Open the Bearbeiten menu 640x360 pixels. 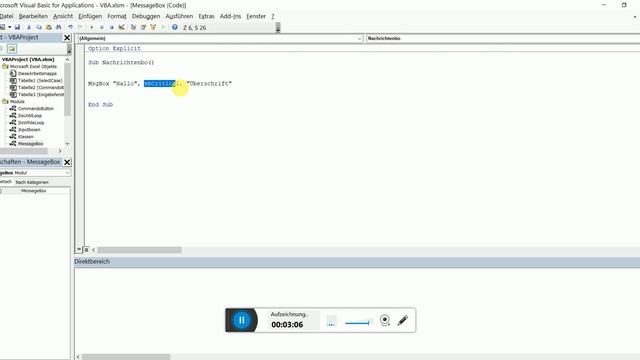[x=33, y=16]
